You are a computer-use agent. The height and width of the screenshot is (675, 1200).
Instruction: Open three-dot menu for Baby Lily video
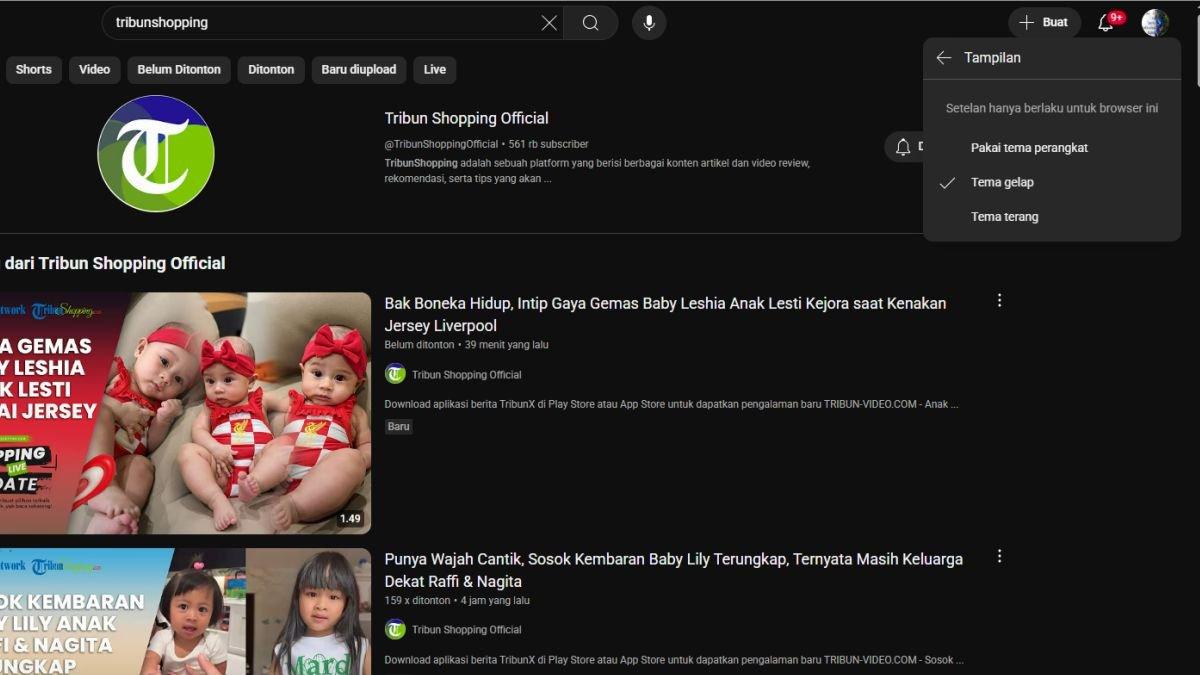point(999,557)
